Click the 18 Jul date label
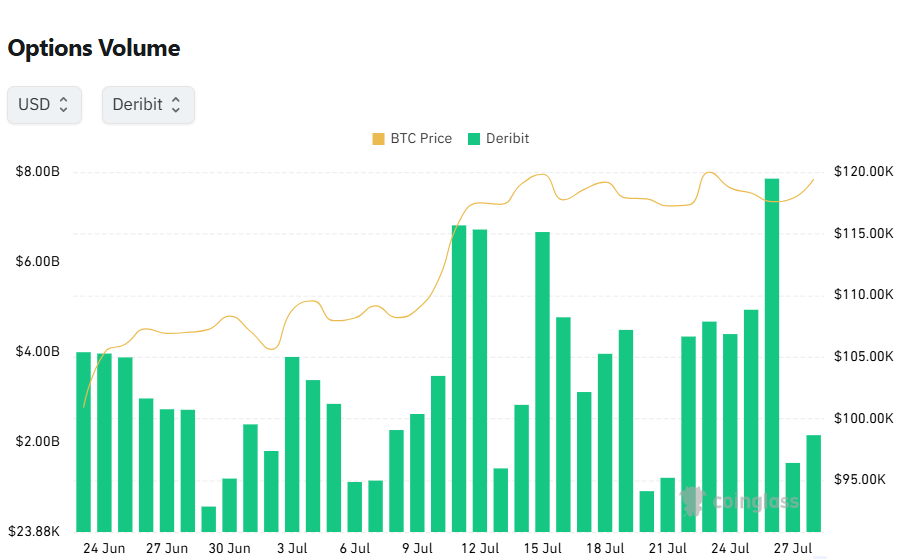Image resolution: width=904 pixels, height=559 pixels. click(605, 549)
